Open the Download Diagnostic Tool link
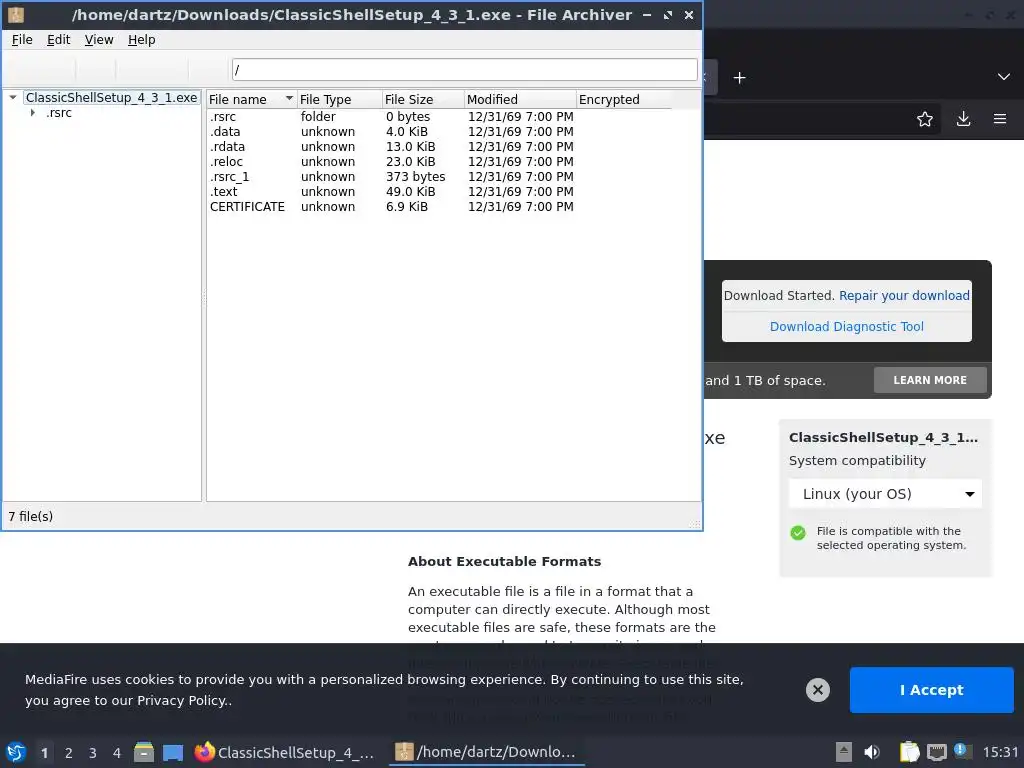Image resolution: width=1024 pixels, height=768 pixels. 846,327
